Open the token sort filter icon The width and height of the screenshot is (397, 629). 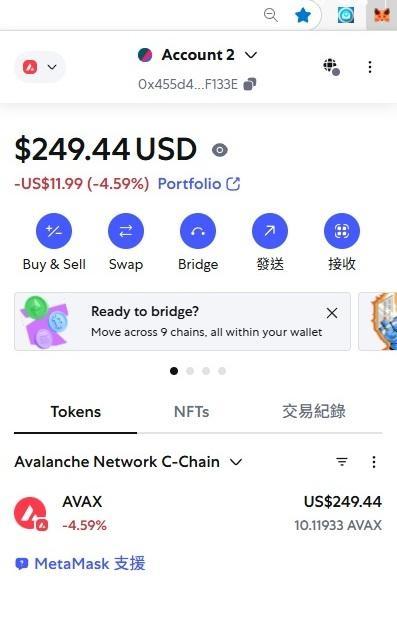(x=342, y=462)
